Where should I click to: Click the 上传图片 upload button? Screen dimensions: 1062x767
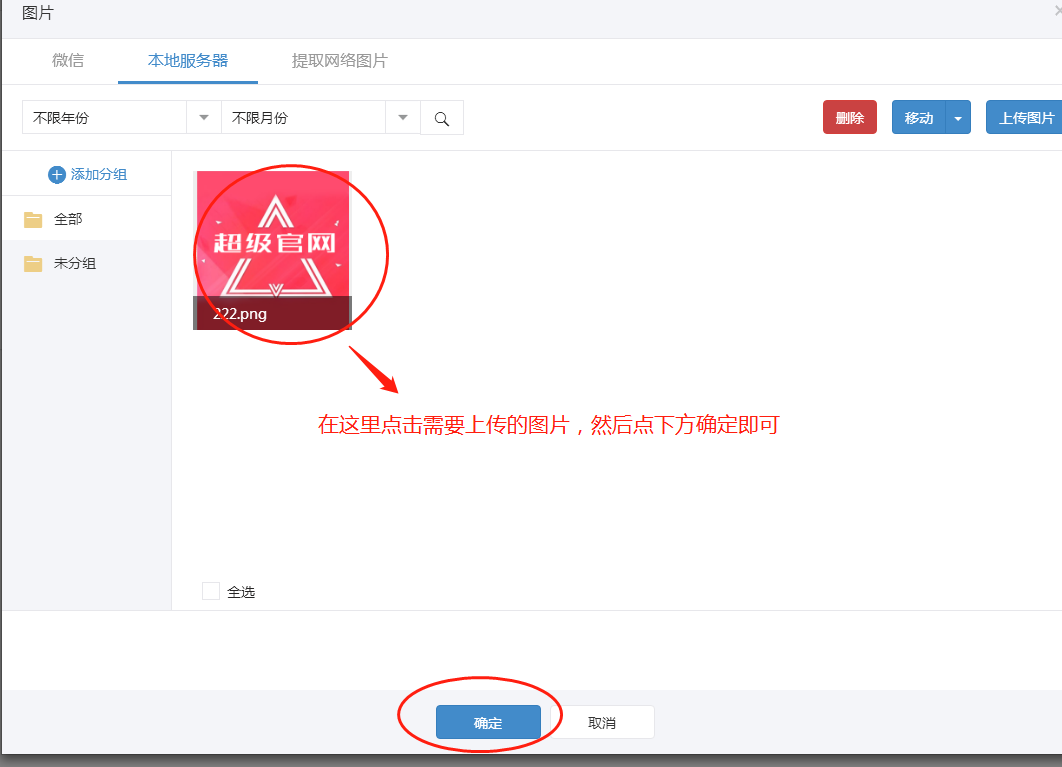(x=1026, y=118)
